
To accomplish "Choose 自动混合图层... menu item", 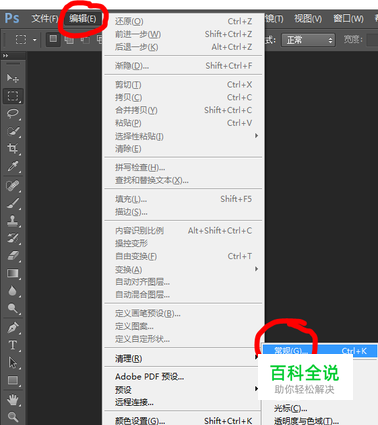I will click(183, 295).
